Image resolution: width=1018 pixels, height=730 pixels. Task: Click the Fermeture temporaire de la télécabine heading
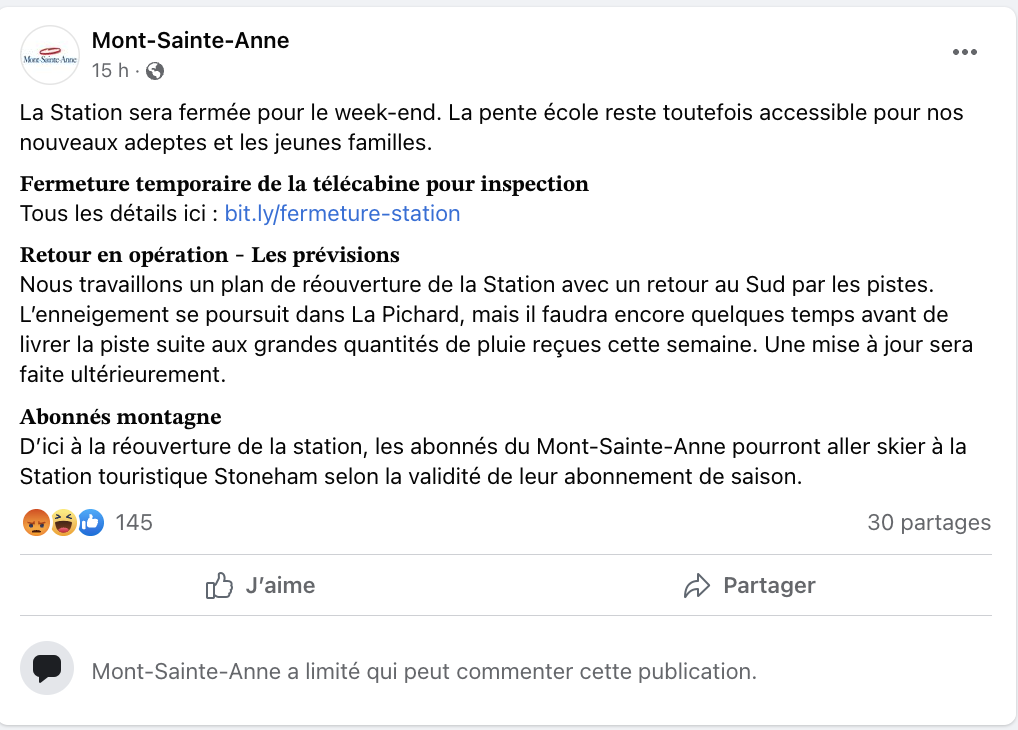[304, 184]
